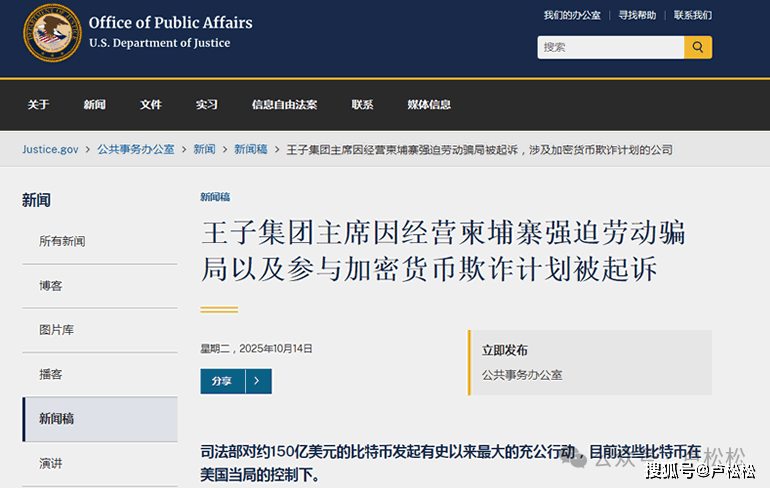Type in the 搜索 search field
The height and width of the screenshot is (488, 770).
click(x=610, y=47)
